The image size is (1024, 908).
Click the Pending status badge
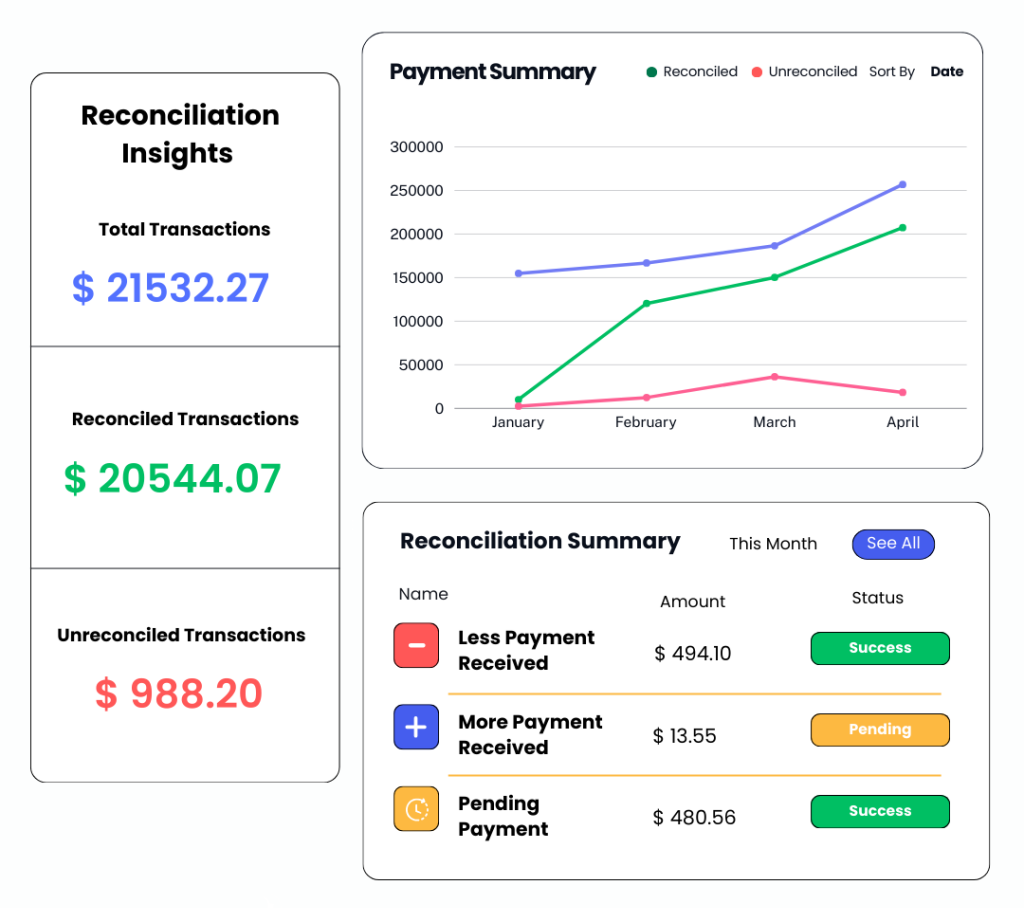(x=879, y=730)
